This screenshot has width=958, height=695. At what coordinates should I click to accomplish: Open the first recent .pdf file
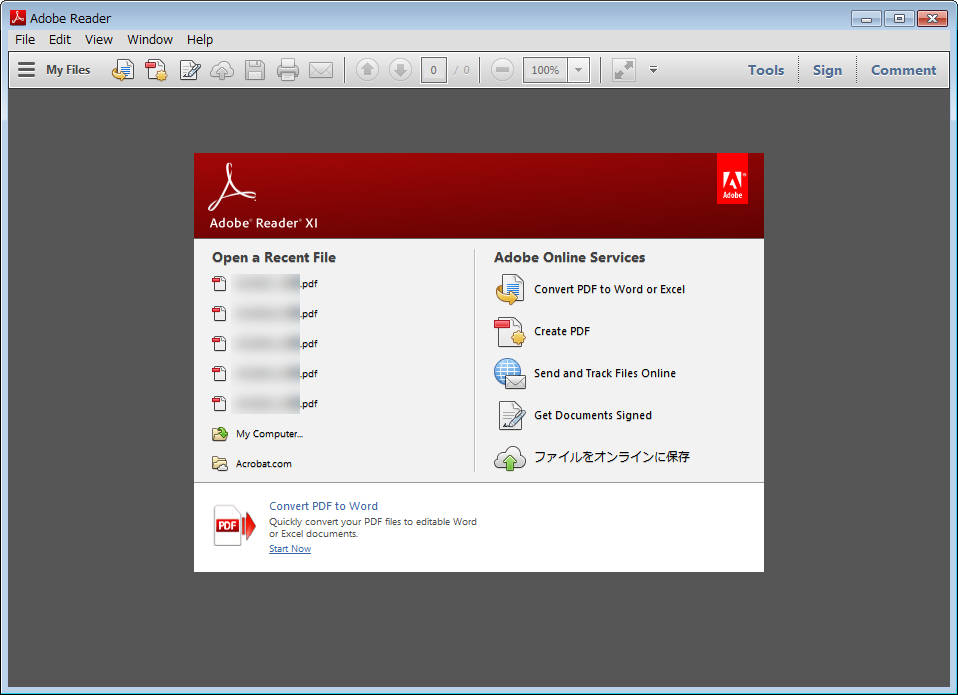[x=265, y=284]
